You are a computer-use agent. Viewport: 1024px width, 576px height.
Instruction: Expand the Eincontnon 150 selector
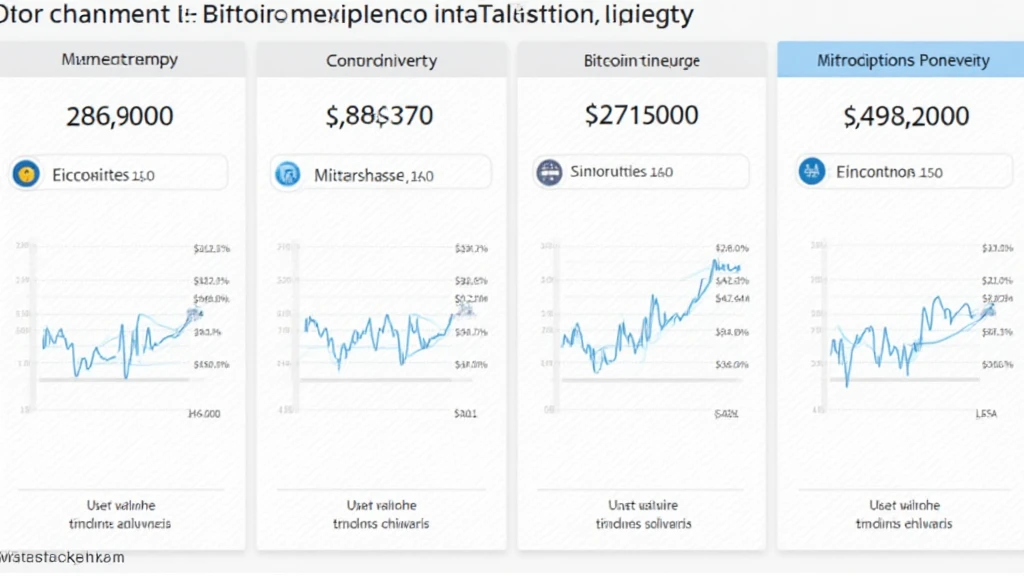pyautogui.click(x=902, y=172)
